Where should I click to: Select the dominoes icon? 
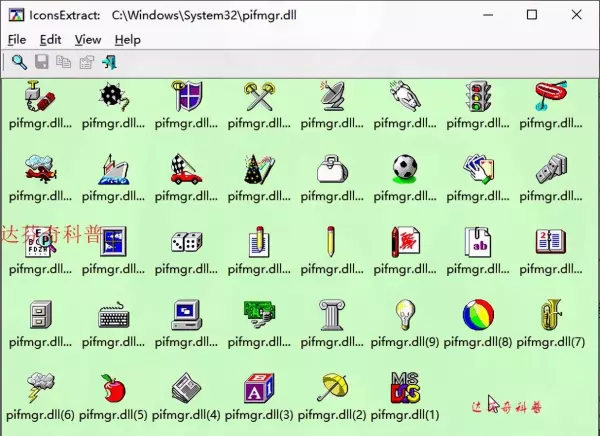coord(551,169)
